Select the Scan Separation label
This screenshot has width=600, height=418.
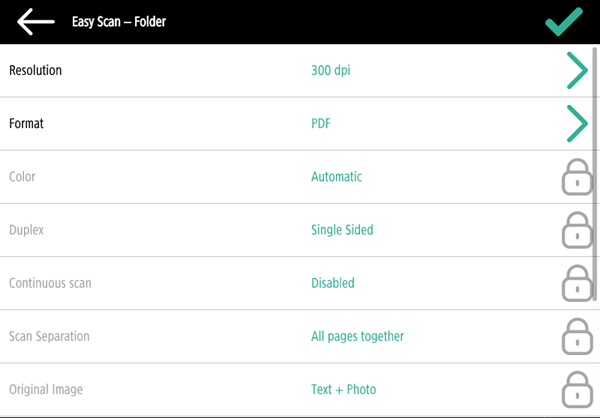tap(49, 336)
